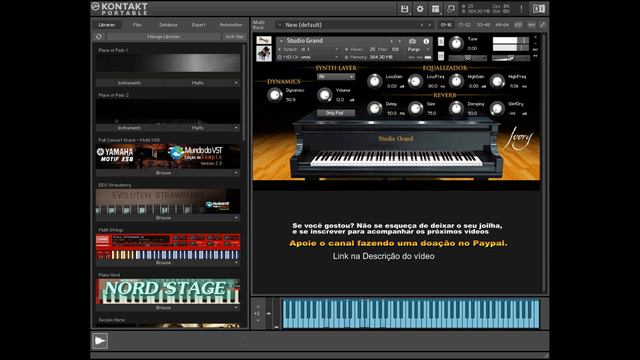This screenshot has height=360, width=640.
Task: Click Browse under Yamaha Motif XS8
Action: point(164,173)
